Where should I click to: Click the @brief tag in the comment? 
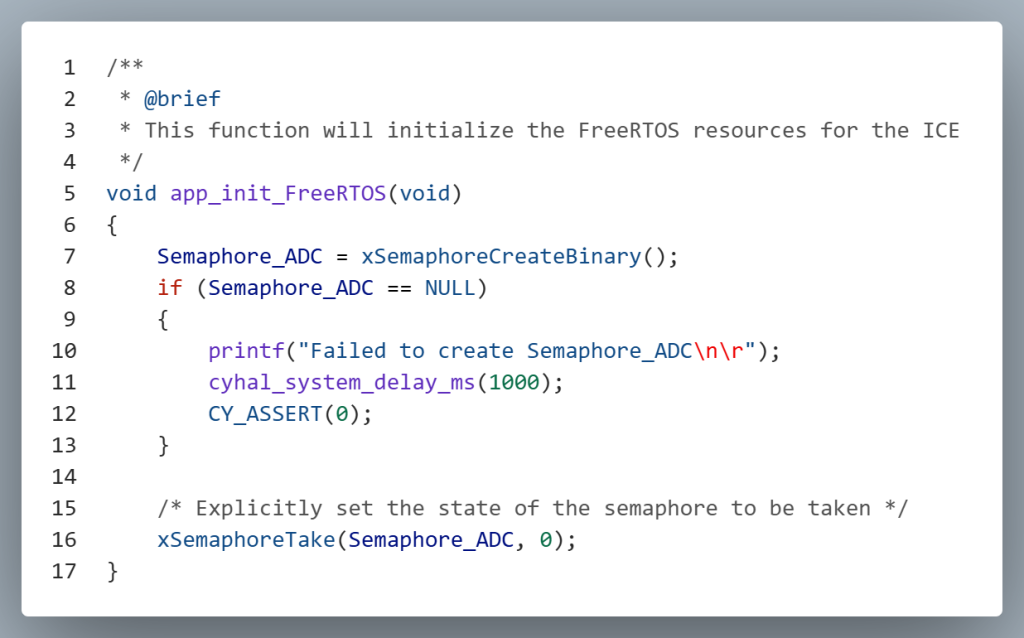[182, 99]
